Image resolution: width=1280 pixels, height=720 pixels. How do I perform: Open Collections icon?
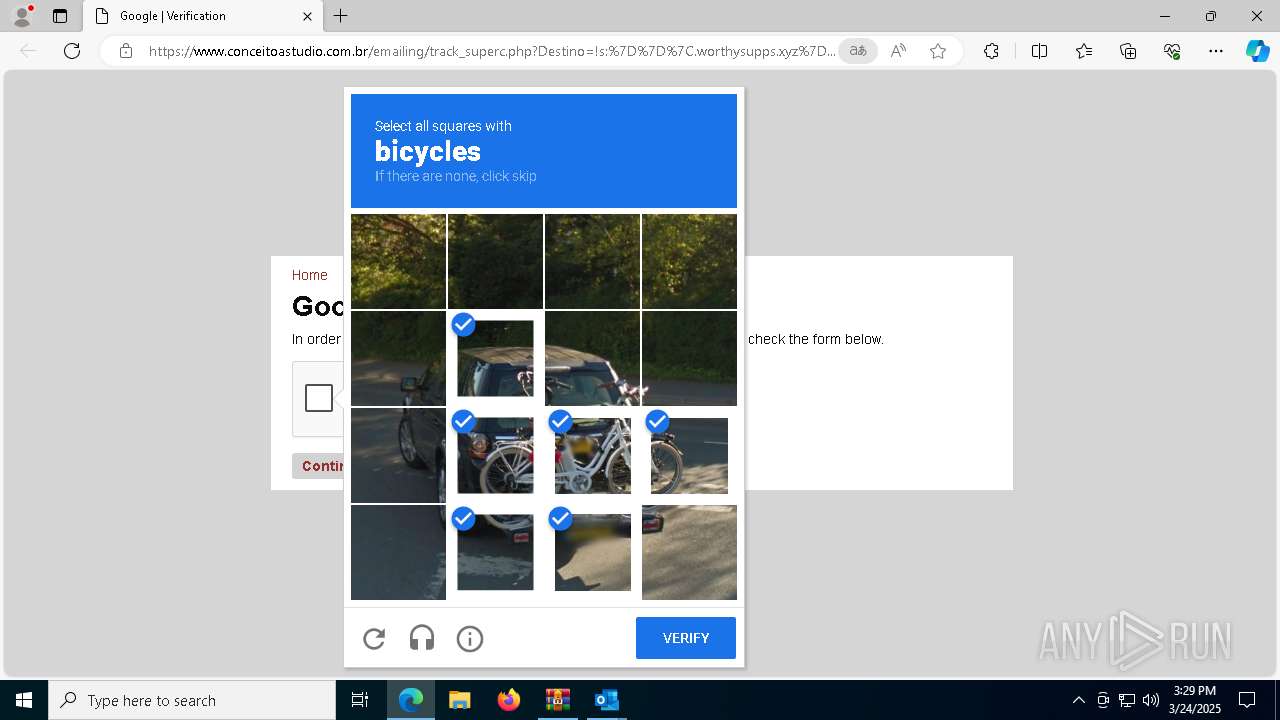[1128, 51]
